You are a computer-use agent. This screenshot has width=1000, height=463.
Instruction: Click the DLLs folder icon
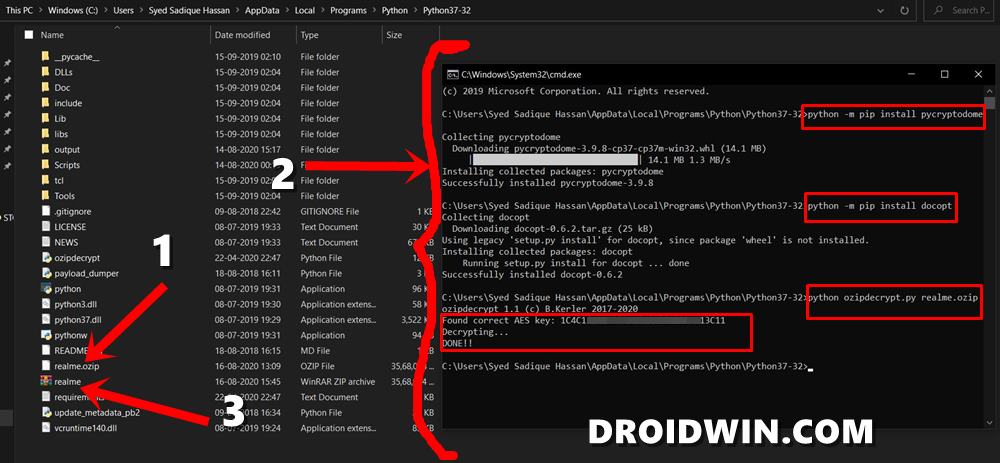(45, 72)
